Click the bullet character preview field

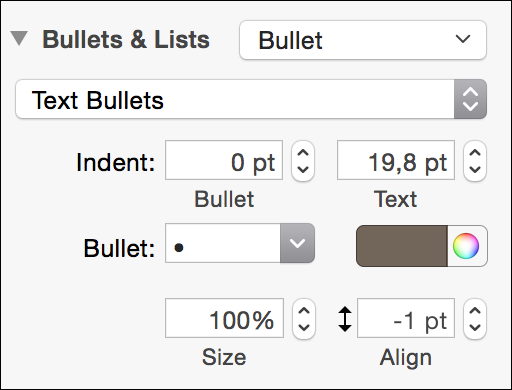223,243
